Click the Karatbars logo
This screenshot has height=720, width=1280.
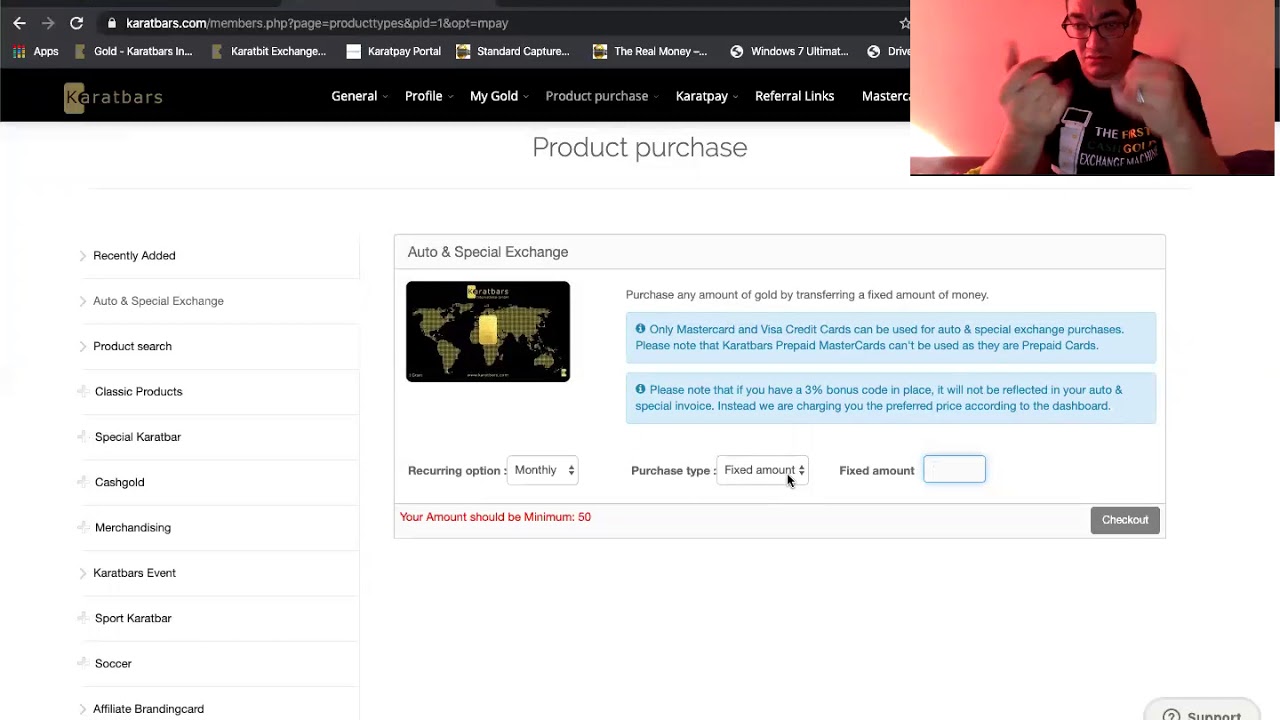[x=113, y=97]
